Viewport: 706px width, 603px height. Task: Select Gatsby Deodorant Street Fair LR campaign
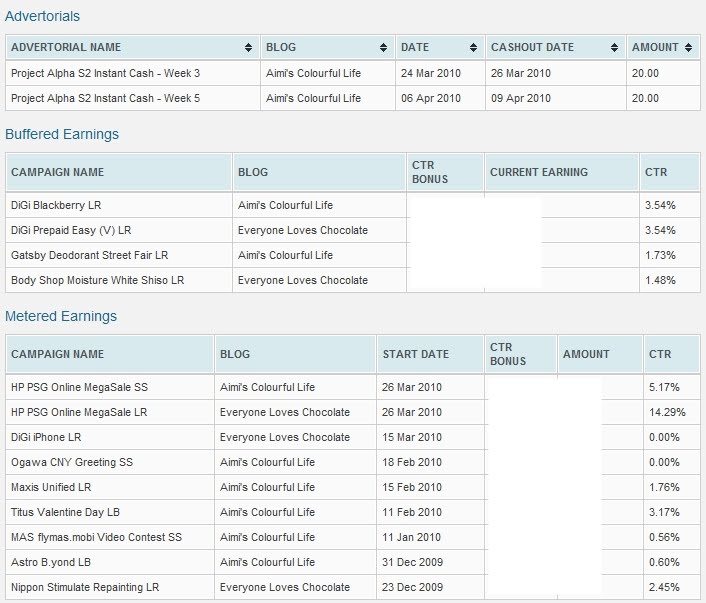[x=89, y=255]
